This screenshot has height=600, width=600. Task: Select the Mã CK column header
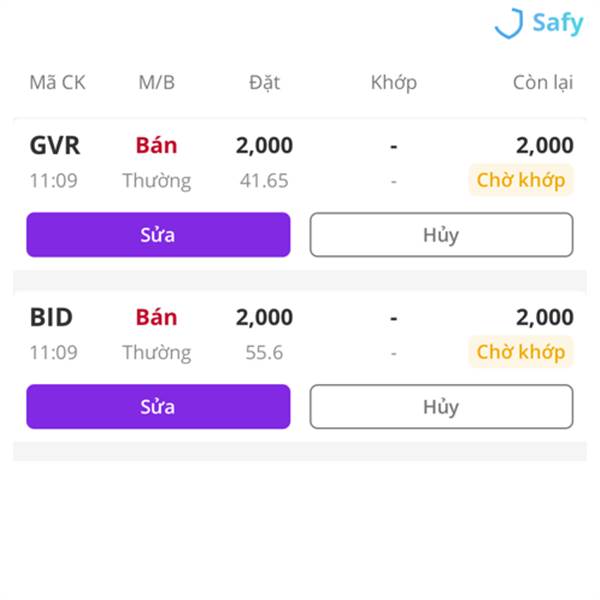(x=57, y=83)
